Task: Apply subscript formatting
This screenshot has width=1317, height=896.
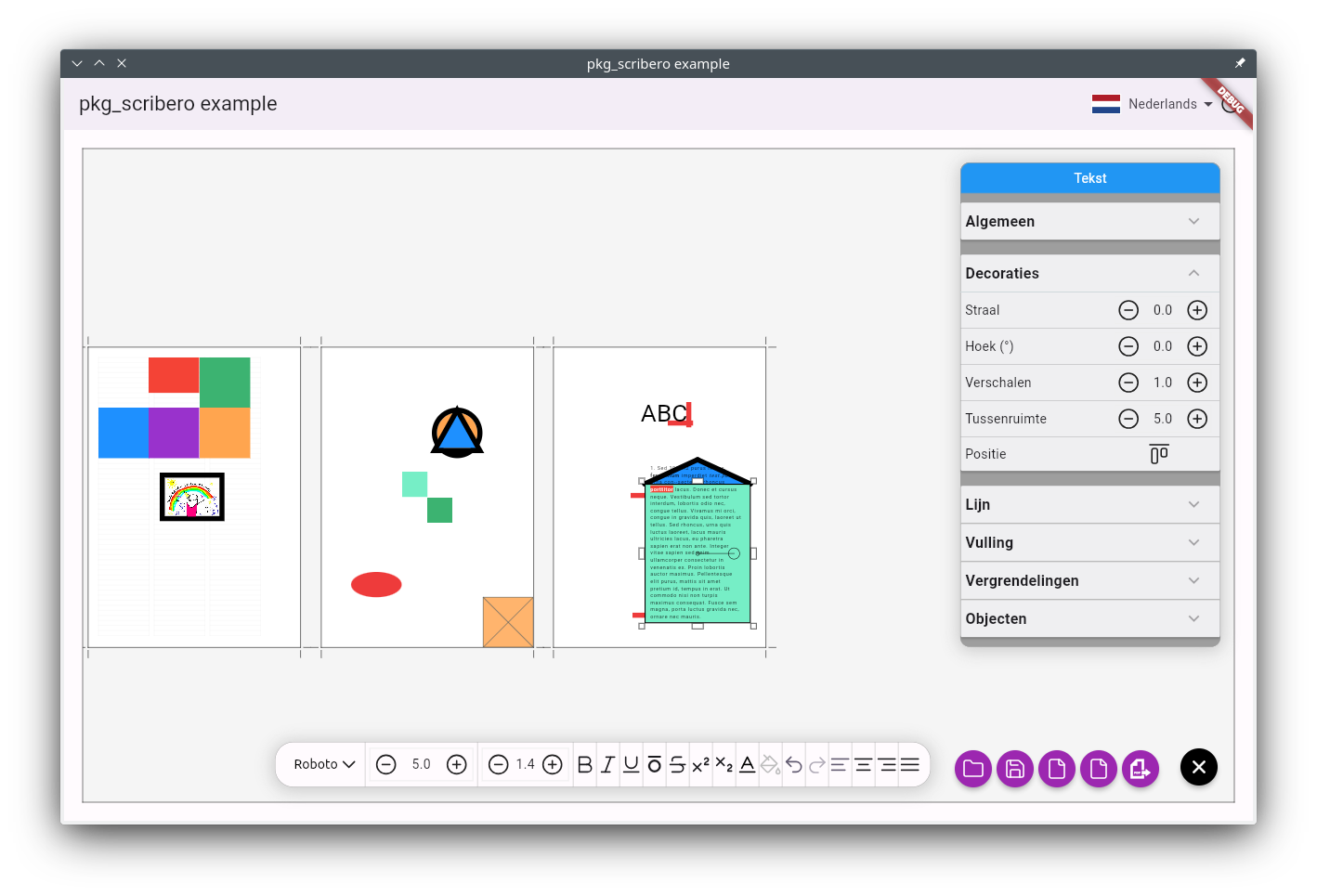Action: click(x=724, y=764)
